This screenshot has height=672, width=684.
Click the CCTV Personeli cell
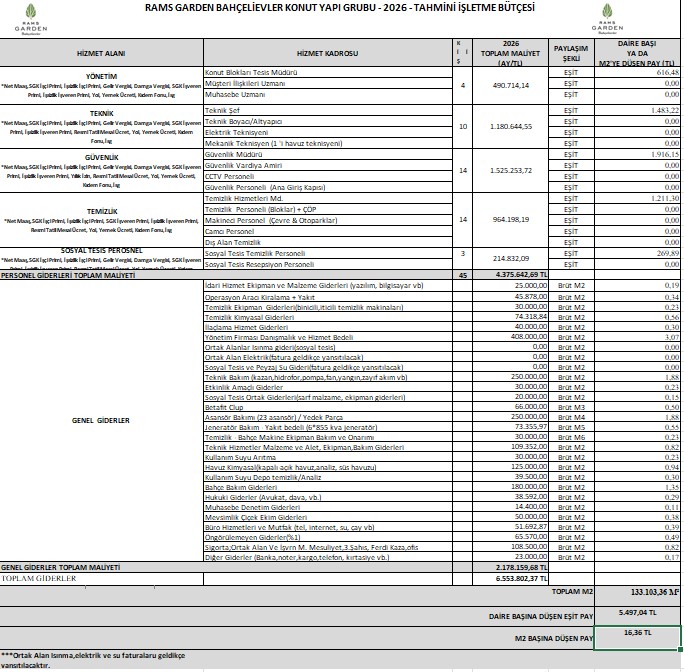328,176
